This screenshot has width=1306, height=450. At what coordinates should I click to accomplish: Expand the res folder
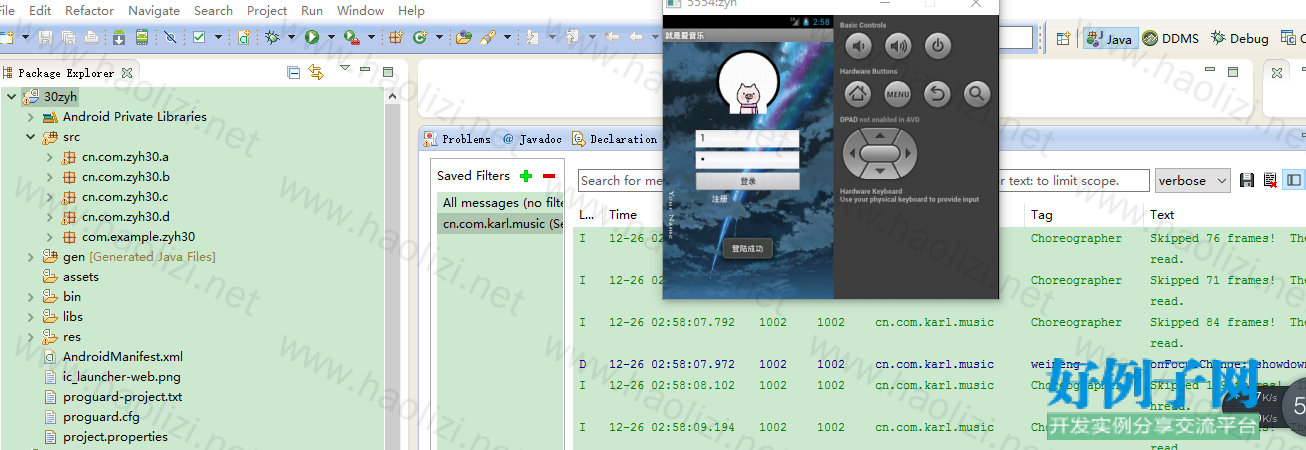[x=31, y=337]
